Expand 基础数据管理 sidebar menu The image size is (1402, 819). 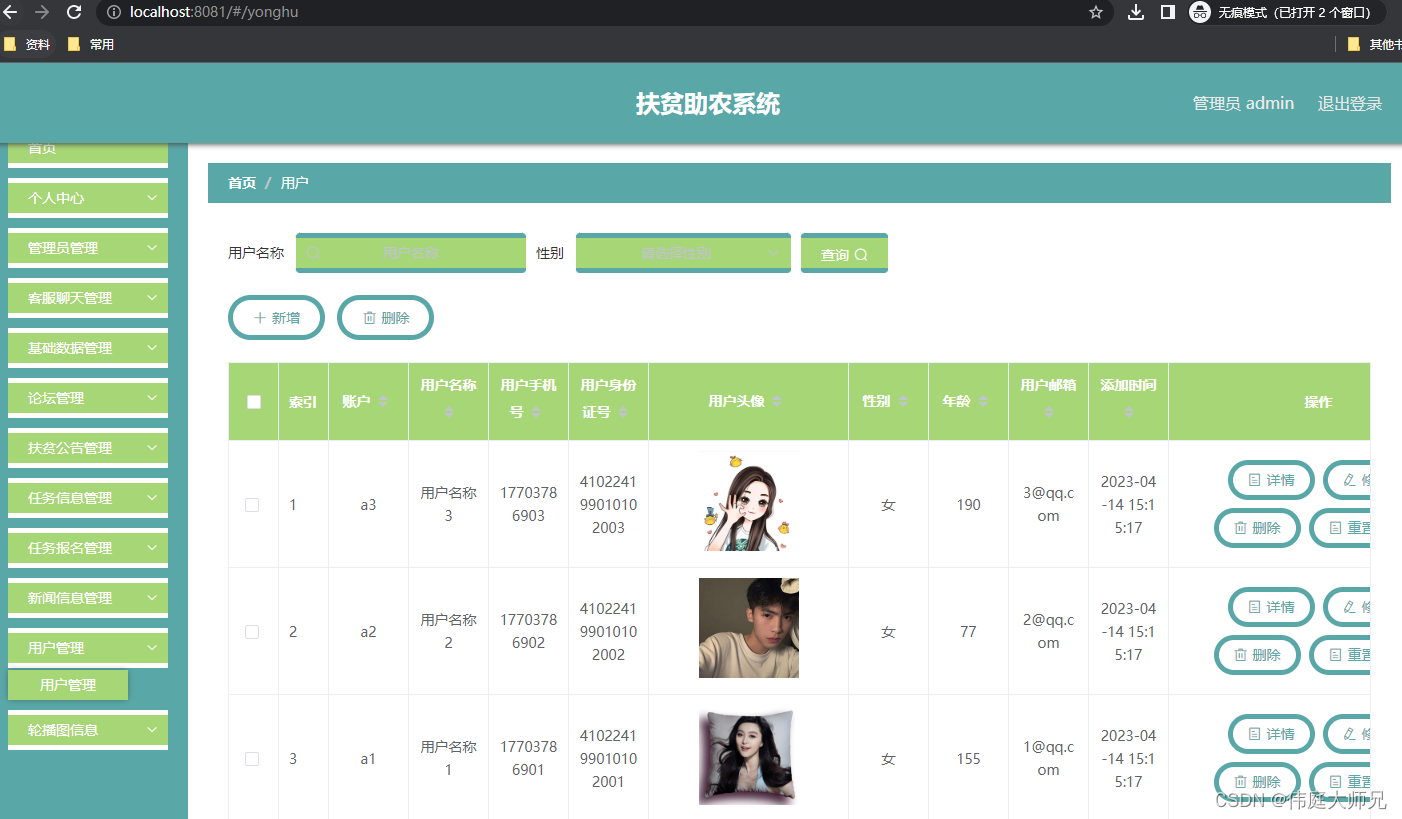pos(88,348)
